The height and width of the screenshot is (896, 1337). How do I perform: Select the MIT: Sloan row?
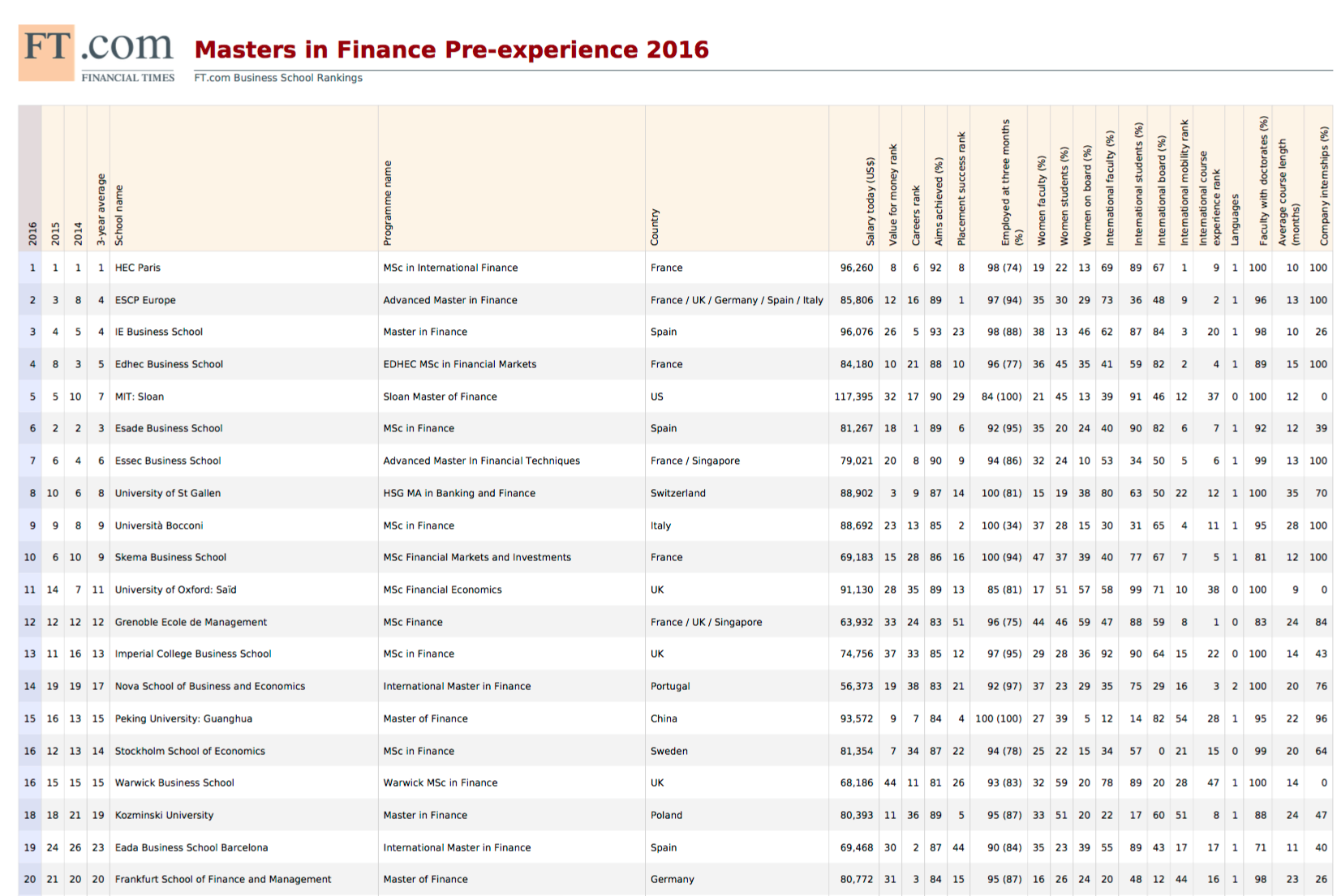point(140,397)
